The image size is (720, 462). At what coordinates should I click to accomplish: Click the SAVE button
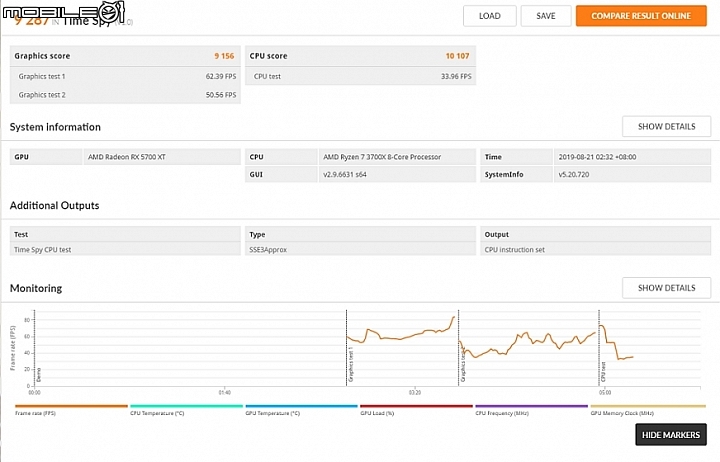click(x=546, y=16)
